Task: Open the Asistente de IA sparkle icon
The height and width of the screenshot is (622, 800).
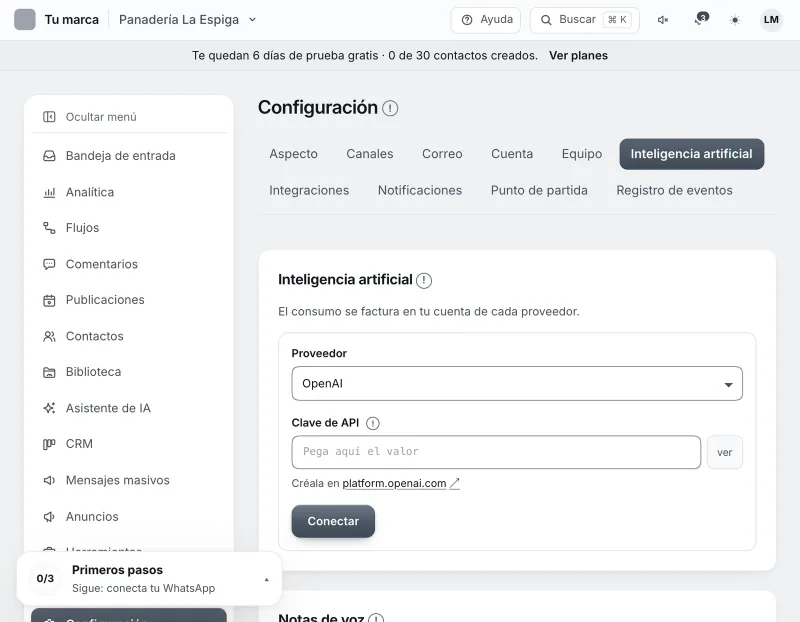Action: click(49, 408)
